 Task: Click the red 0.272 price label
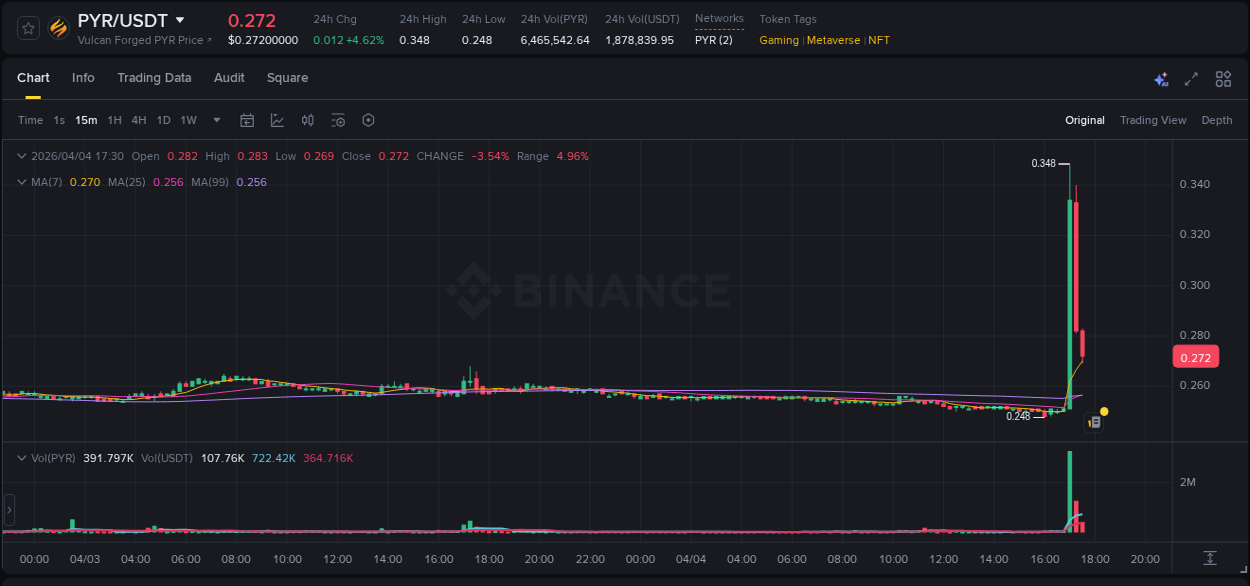pyautogui.click(x=1197, y=356)
